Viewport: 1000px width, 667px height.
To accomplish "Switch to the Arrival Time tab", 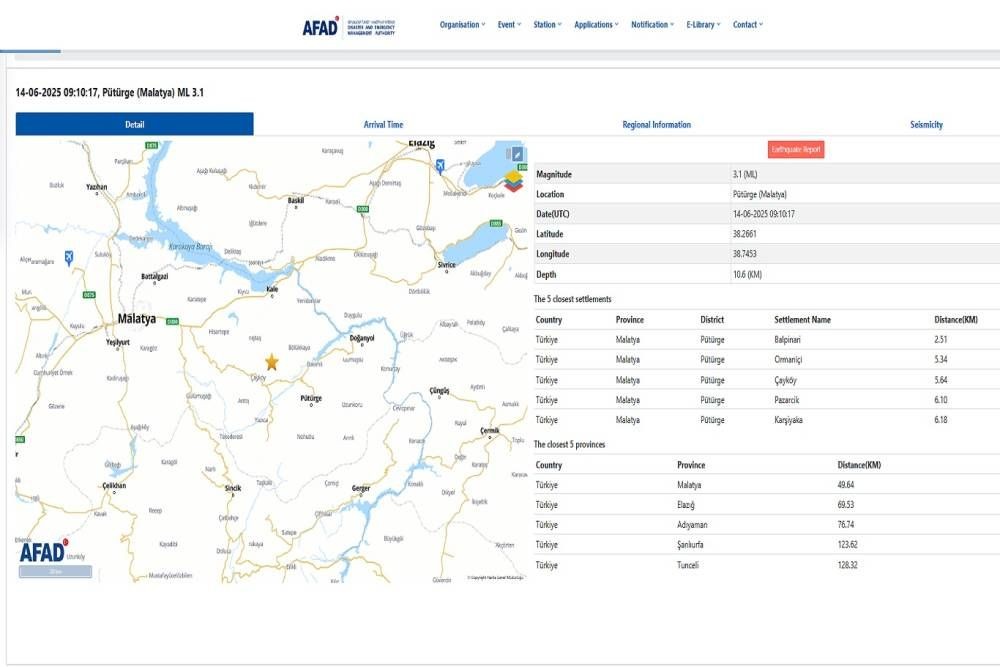I will (383, 124).
